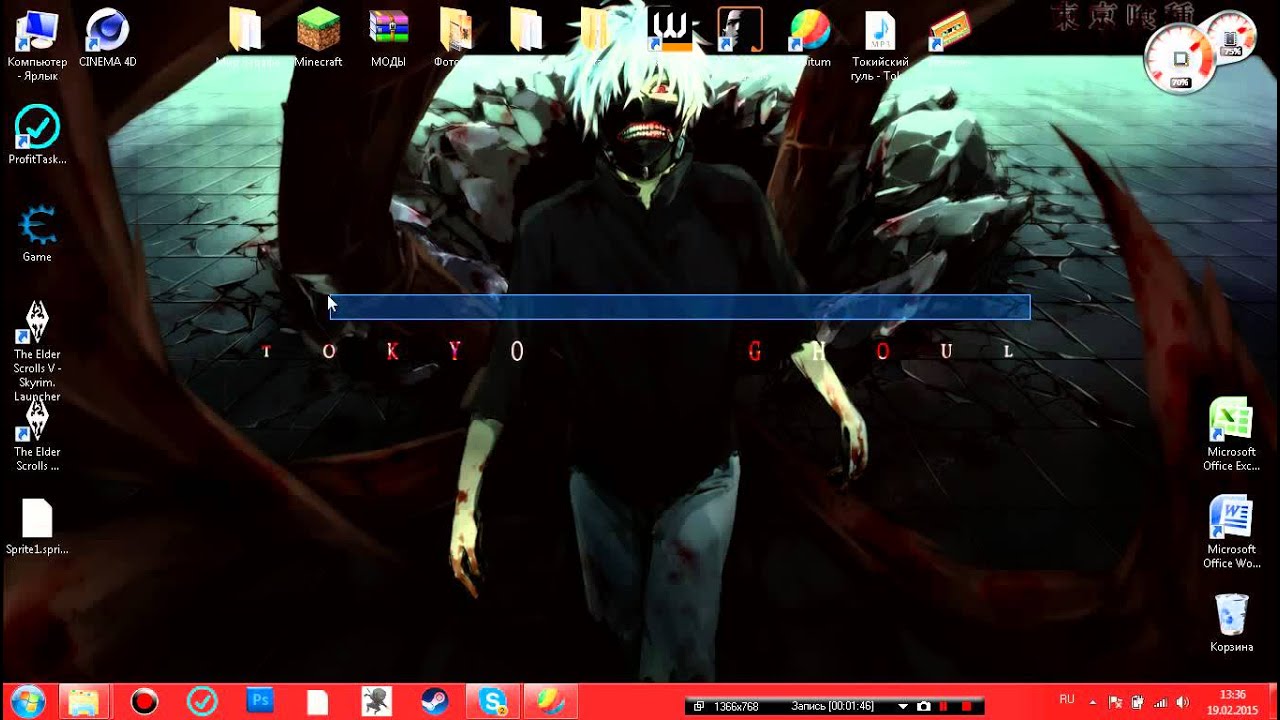
Task: Pause recording in the recorder bar
Action: (944, 707)
